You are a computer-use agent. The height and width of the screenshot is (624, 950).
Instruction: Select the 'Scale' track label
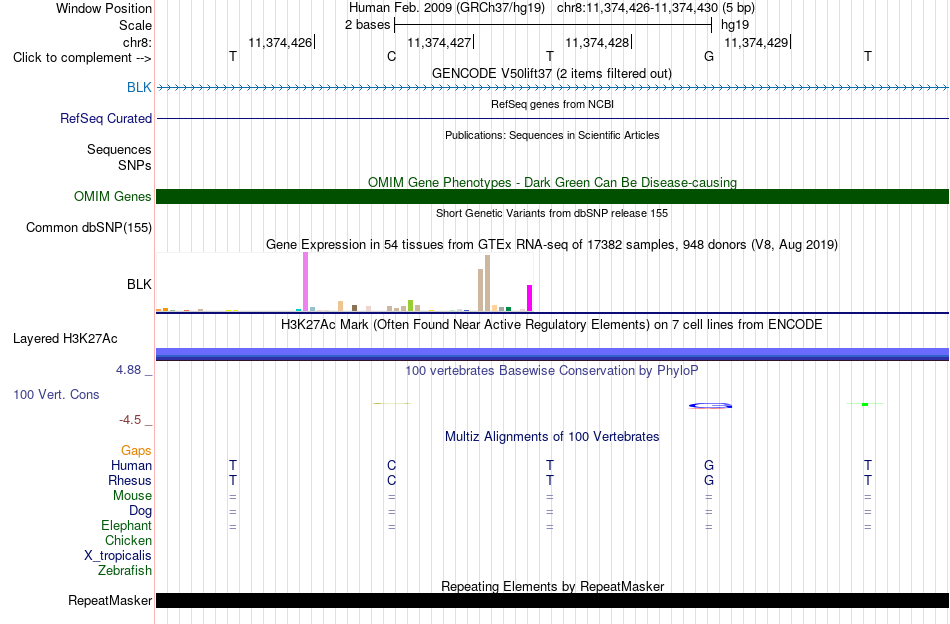(135, 25)
